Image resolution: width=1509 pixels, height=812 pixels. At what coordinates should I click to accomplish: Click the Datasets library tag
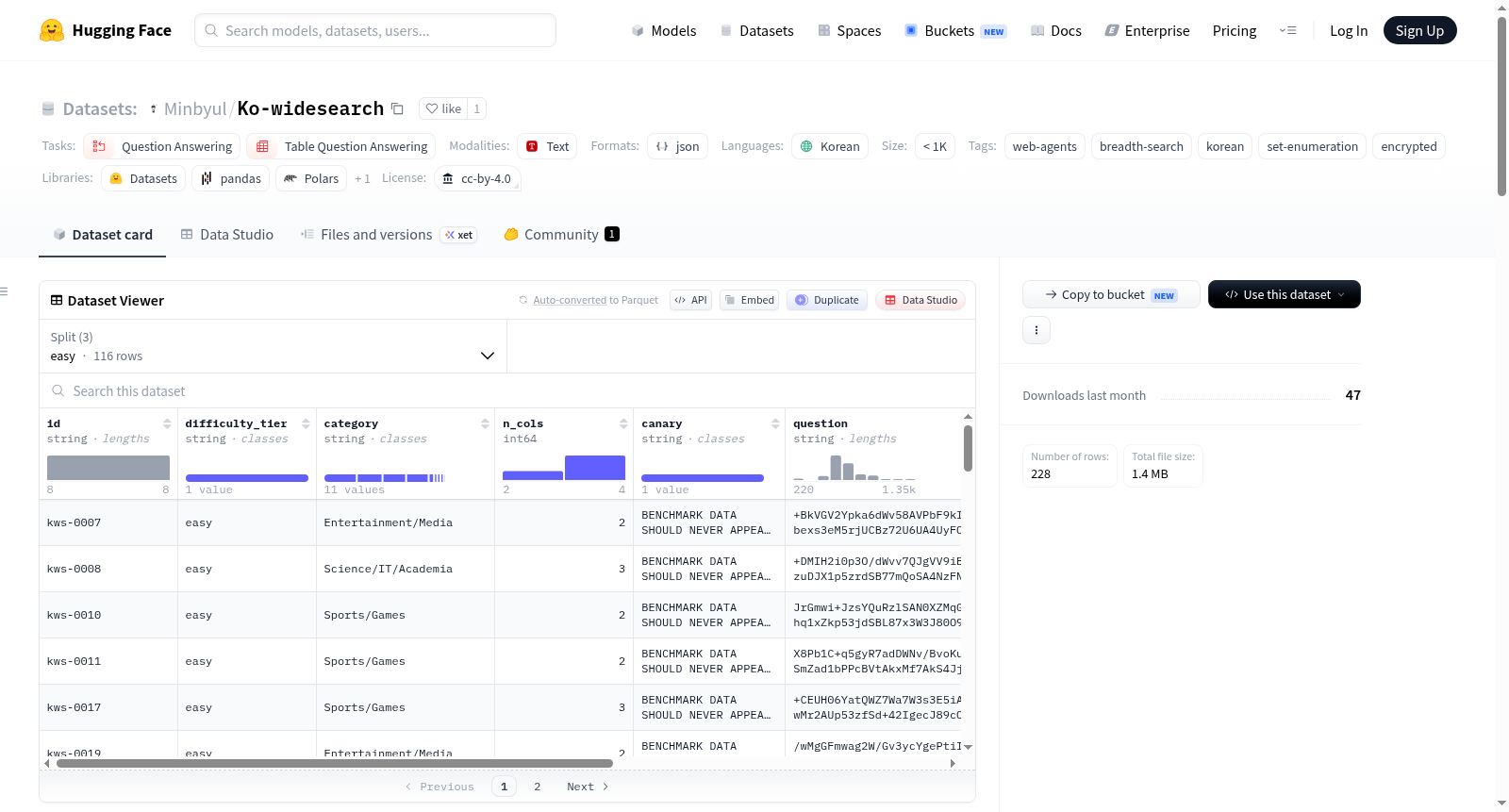click(143, 178)
